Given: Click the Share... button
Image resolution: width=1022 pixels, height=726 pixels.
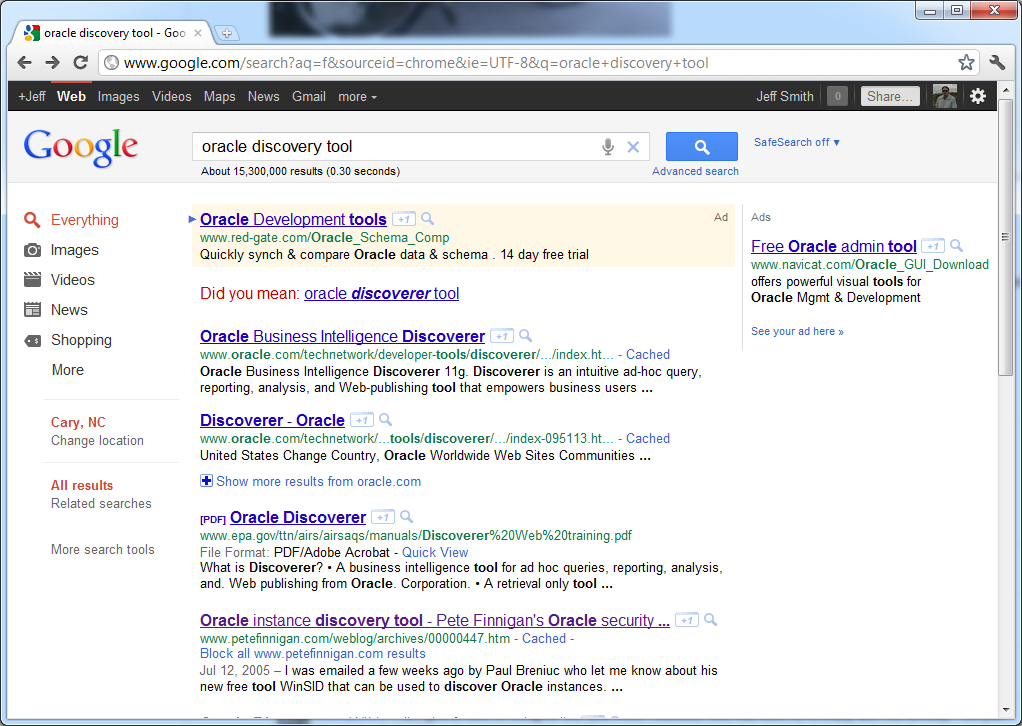Looking at the screenshot, I should (x=890, y=96).
